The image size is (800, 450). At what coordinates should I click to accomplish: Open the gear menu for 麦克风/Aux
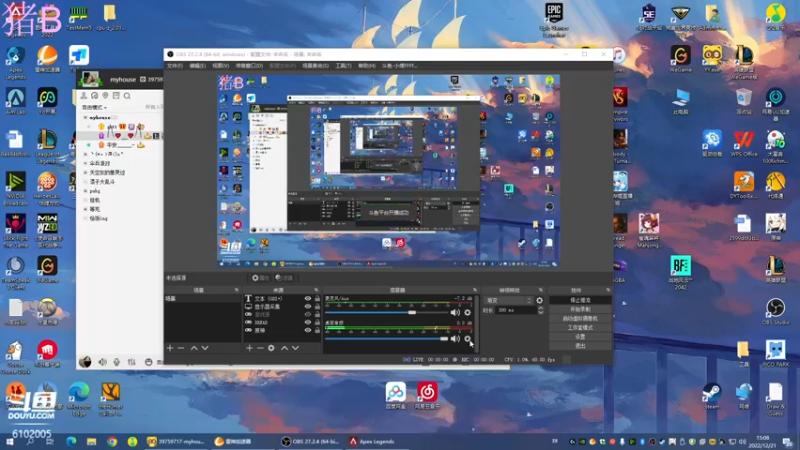pyautogui.click(x=467, y=312)
